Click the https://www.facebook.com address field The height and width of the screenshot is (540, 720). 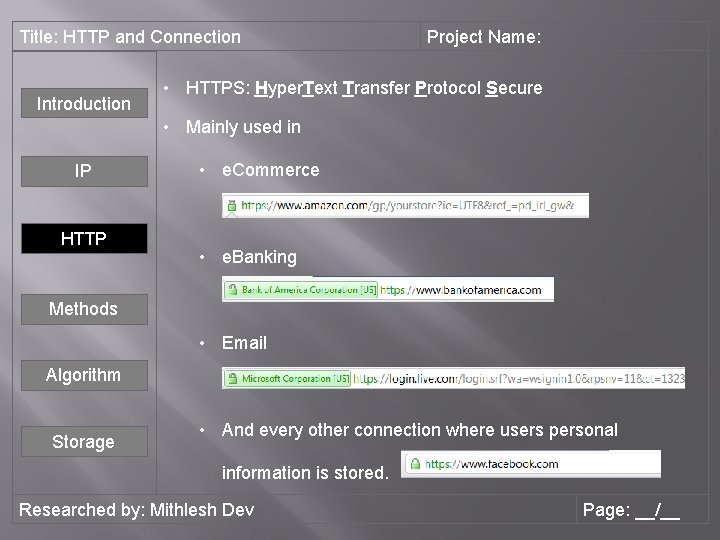pyautogui.click(x=531, y=464)
